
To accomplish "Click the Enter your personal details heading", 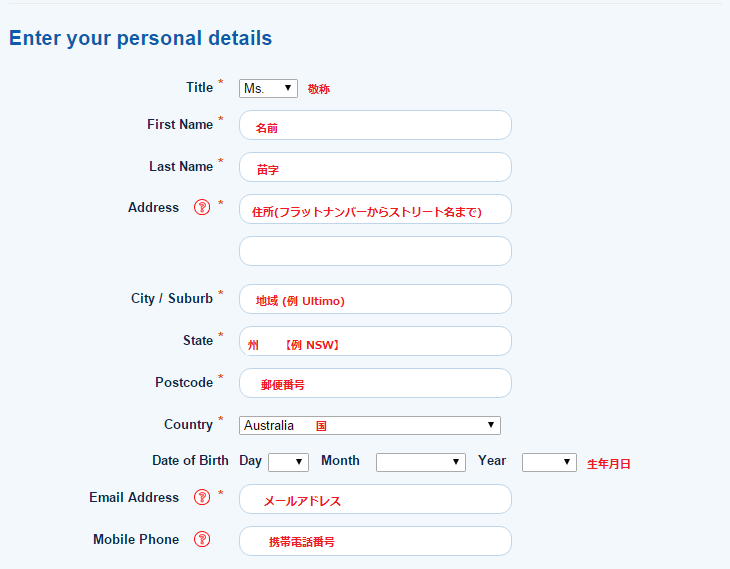I will pos(140,39).
